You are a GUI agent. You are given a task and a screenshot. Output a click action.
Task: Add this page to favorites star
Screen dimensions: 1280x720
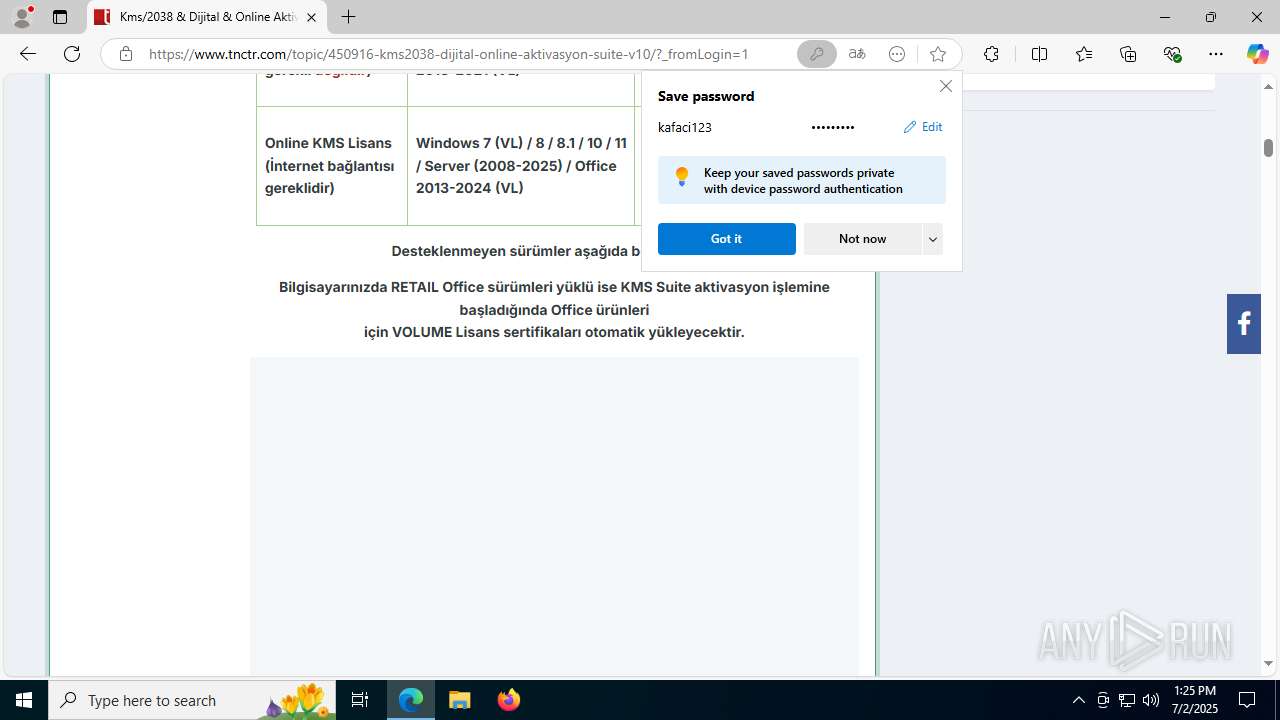tap(937, 54)
